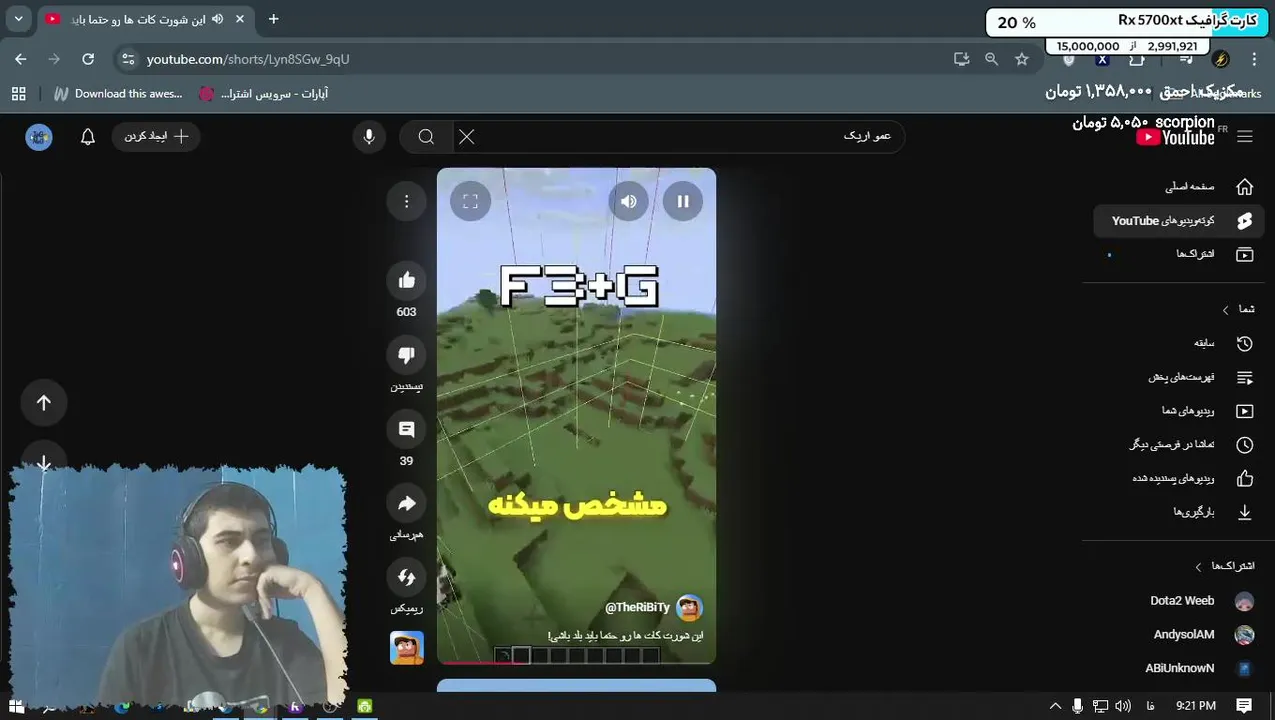
Task: Reload the YouTube page
Action: coord(88,59)
